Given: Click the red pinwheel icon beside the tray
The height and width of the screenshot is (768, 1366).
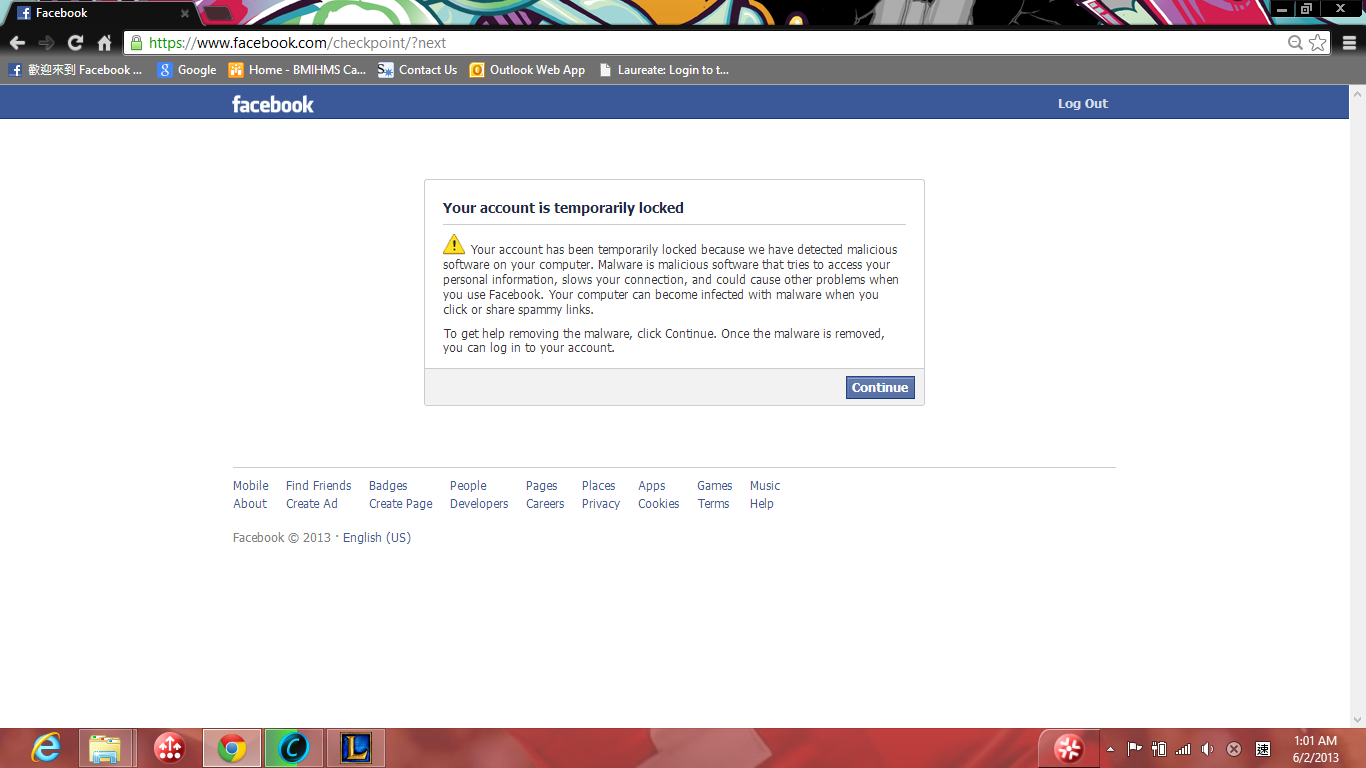Looking at the screenshot, I should [x=1069, y=748].
